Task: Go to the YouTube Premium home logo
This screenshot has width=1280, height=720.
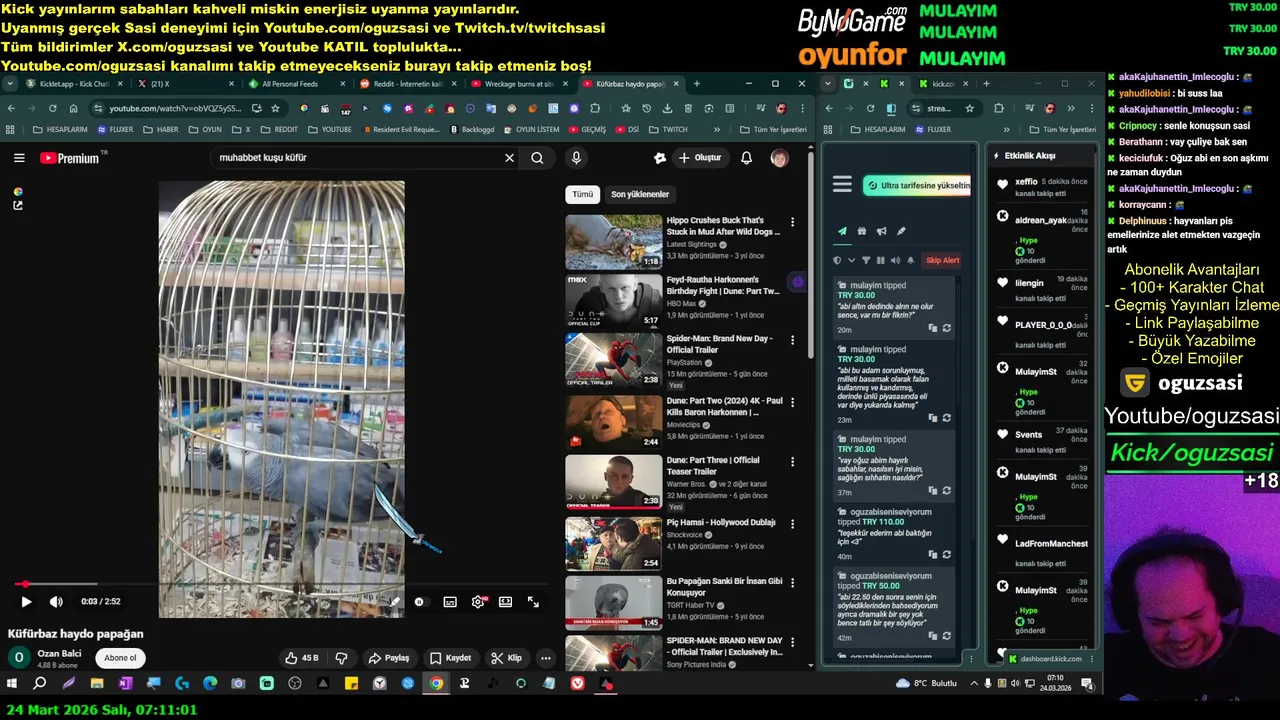Action: (69, 158)
